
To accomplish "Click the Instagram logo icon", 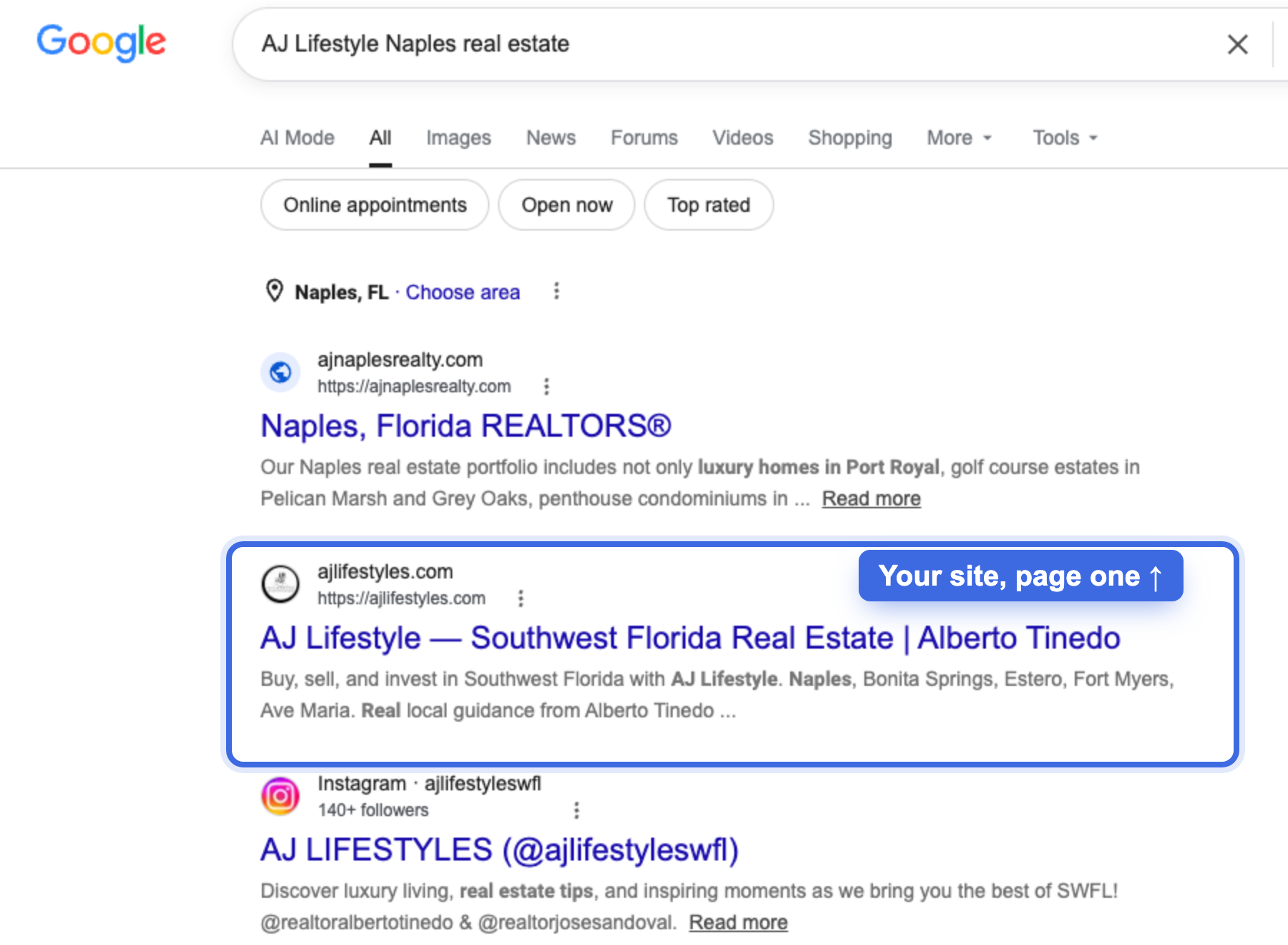I will [x=280, y=796].
